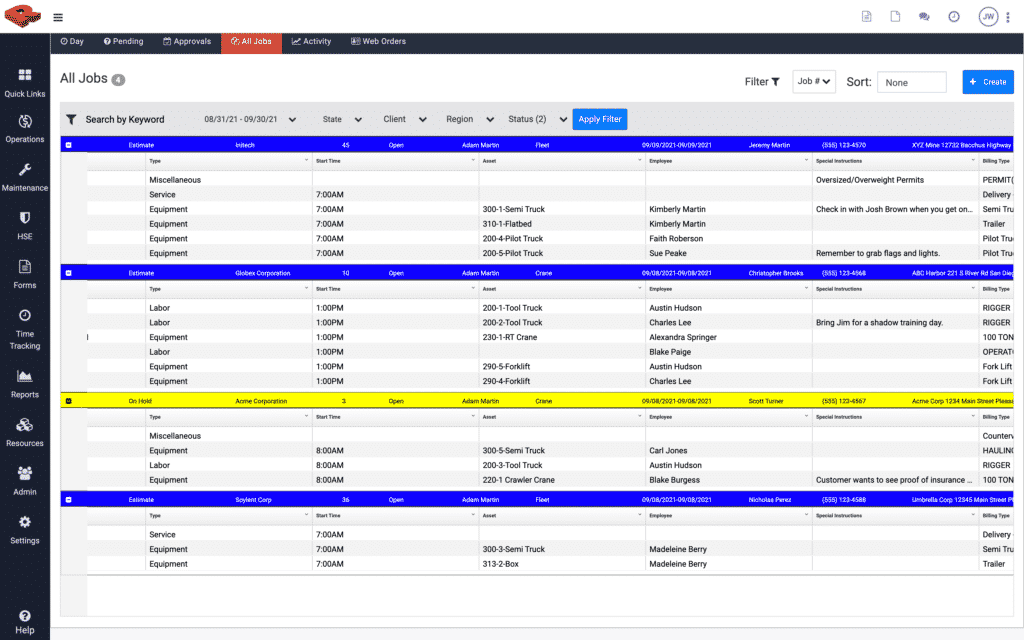Open the State filter dropdown

pos(343,118)
